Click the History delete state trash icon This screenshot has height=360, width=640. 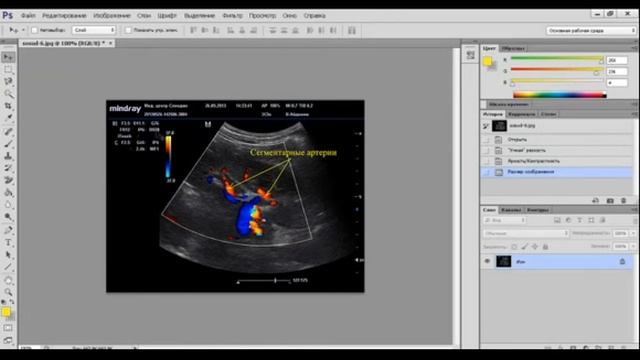pos(623,200)
